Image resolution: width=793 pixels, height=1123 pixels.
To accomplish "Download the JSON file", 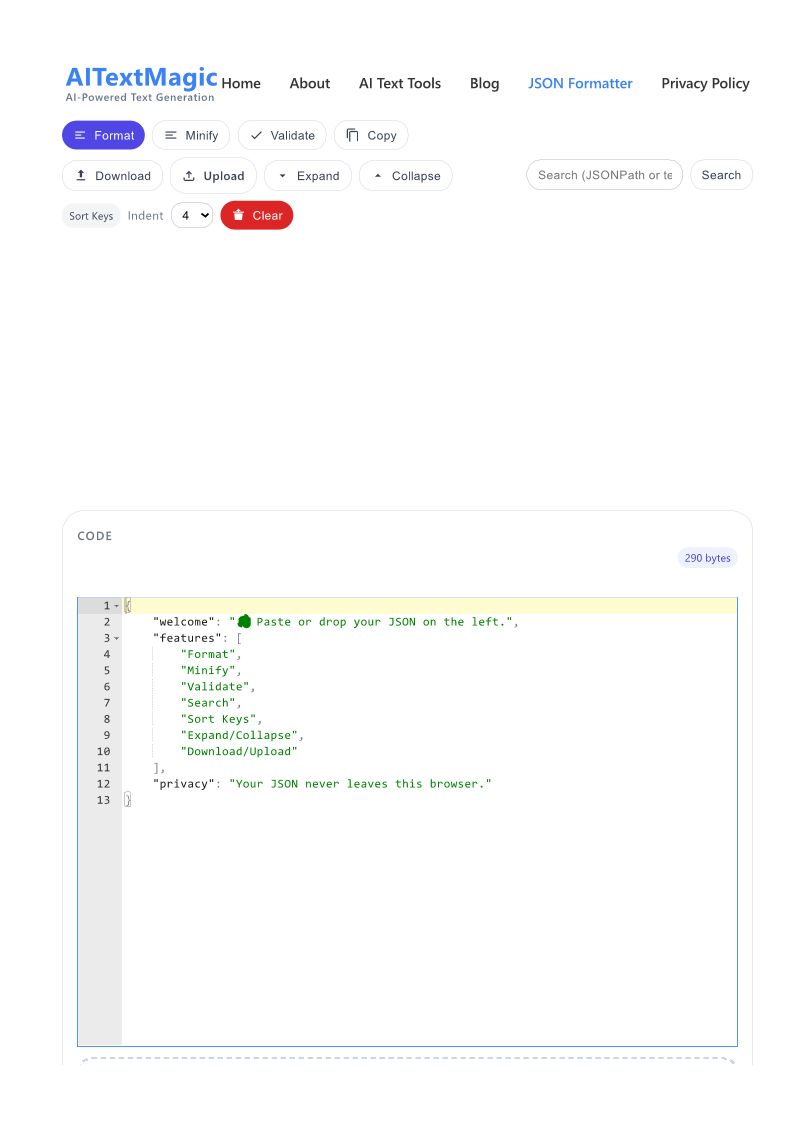I will 112,176.
